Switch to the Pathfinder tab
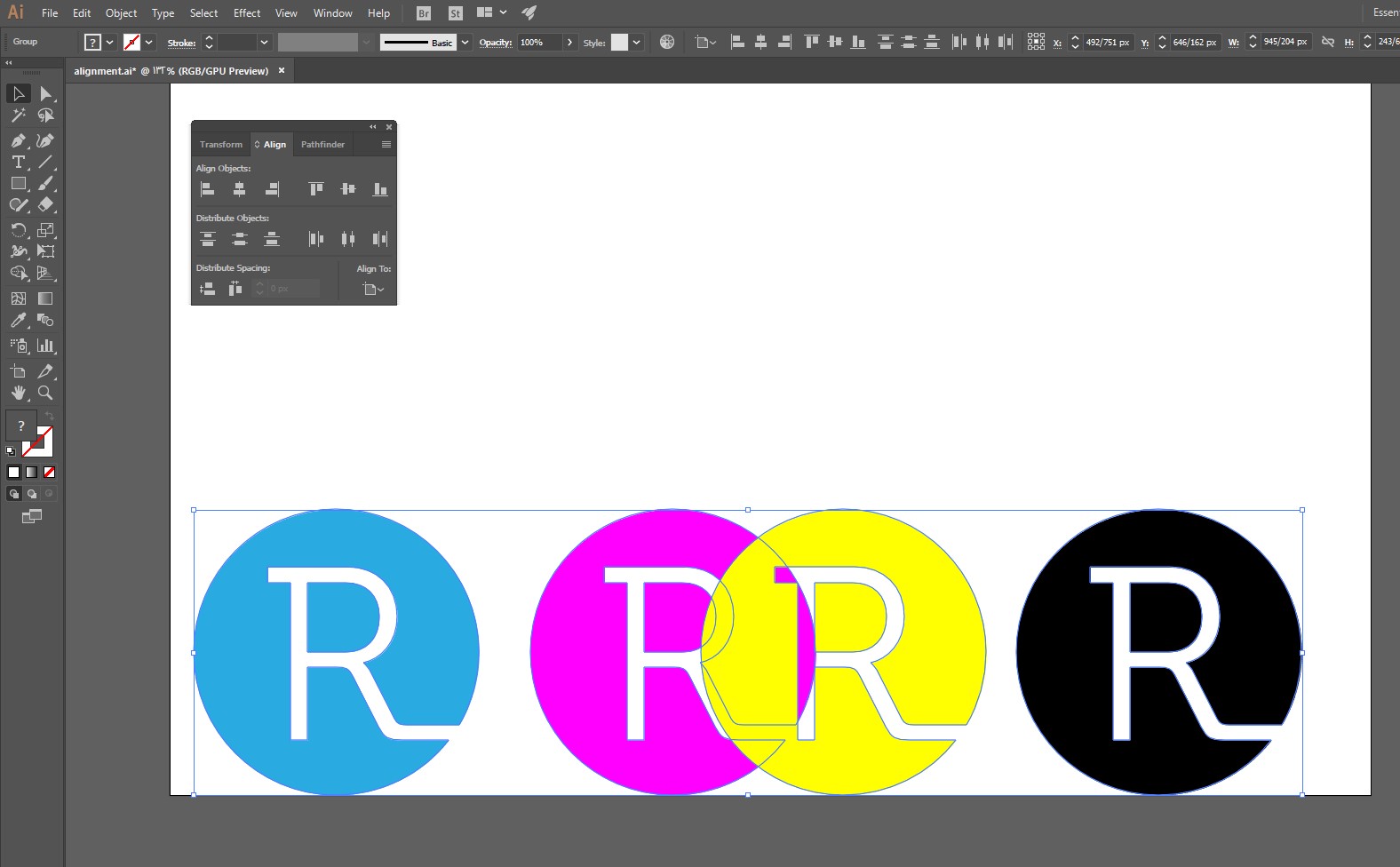This screenshot has height=867, width=1400. tap(322, 144)
